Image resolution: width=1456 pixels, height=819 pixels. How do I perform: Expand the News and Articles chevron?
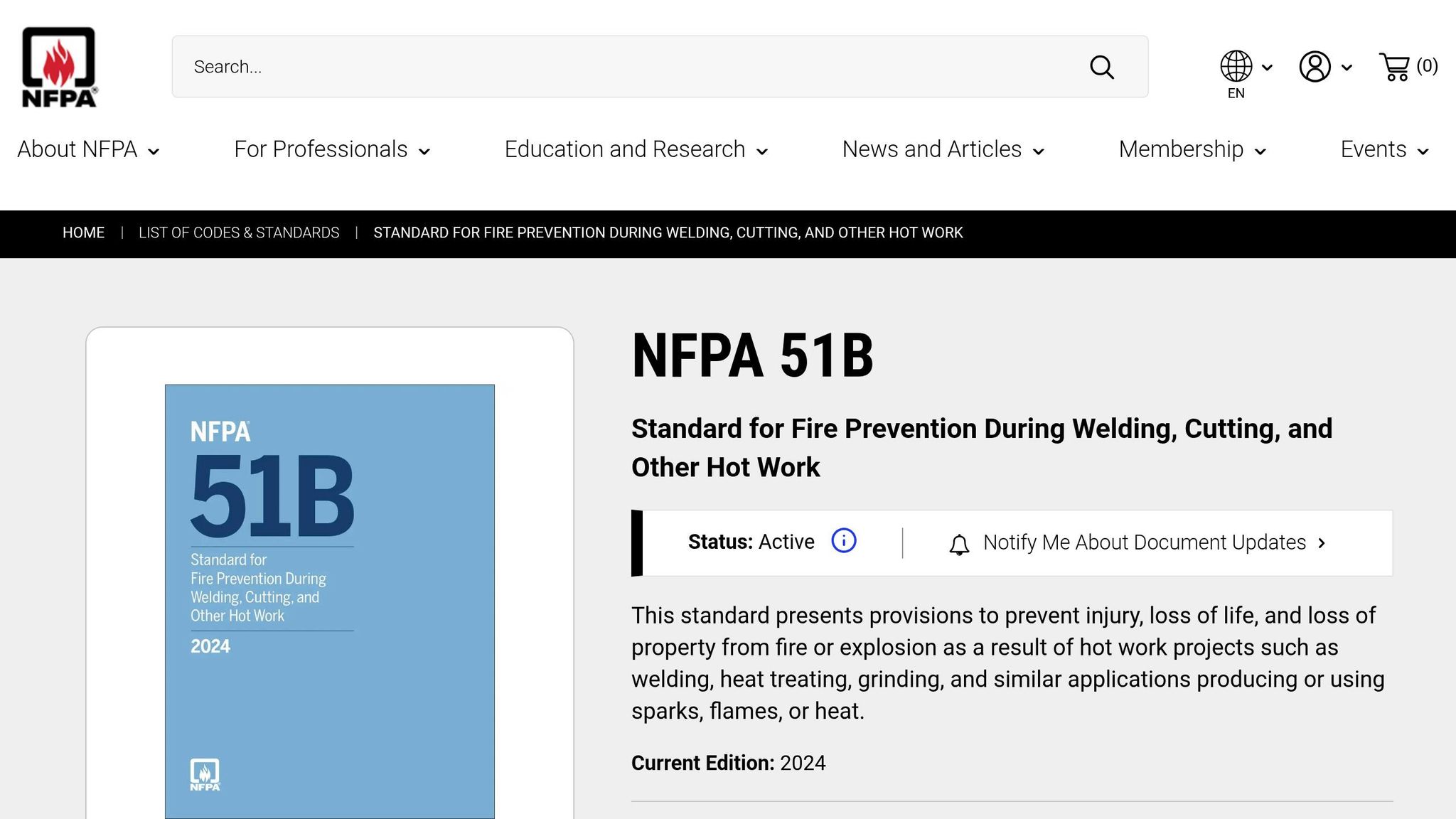click(1038, 151)
